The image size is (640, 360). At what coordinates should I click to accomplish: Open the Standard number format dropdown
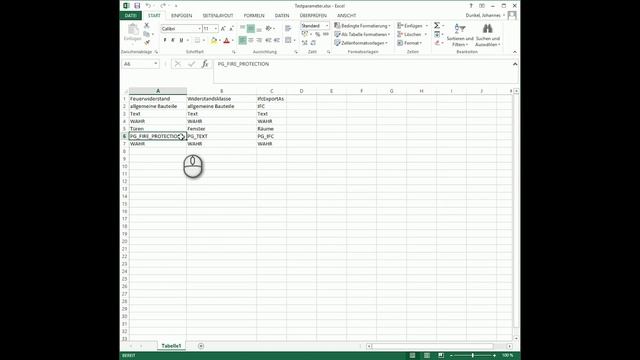327,26
